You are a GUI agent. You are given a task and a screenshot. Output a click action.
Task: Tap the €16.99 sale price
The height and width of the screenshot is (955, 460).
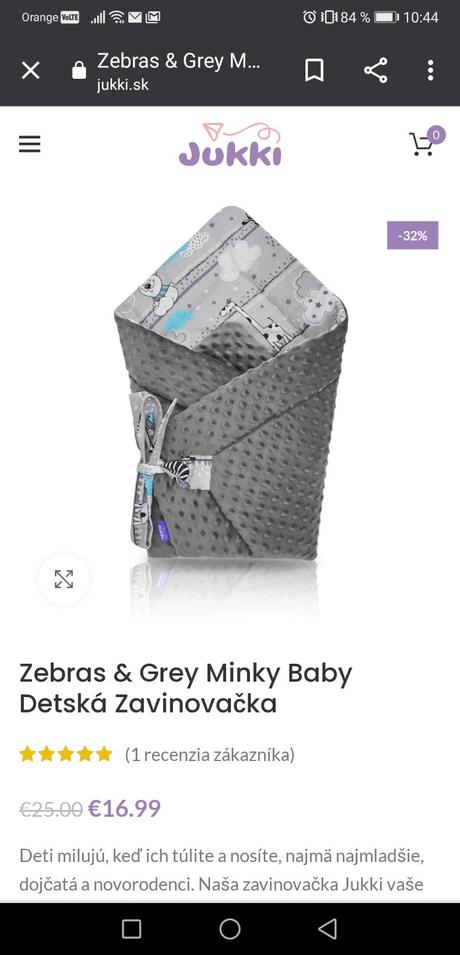click(124, 809)
